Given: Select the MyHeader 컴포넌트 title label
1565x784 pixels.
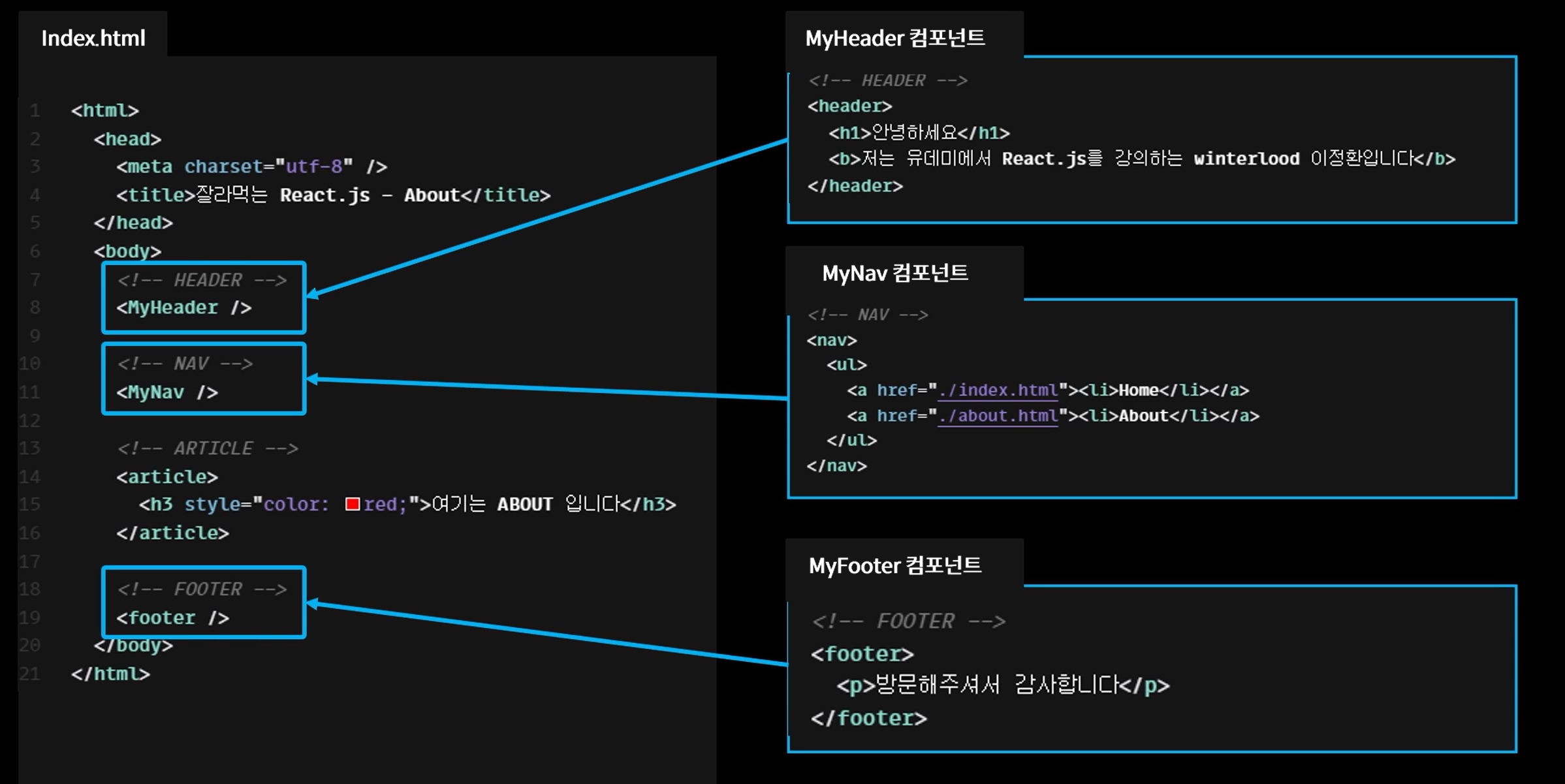Looking at the screenshot, I should tap(894, 39).
